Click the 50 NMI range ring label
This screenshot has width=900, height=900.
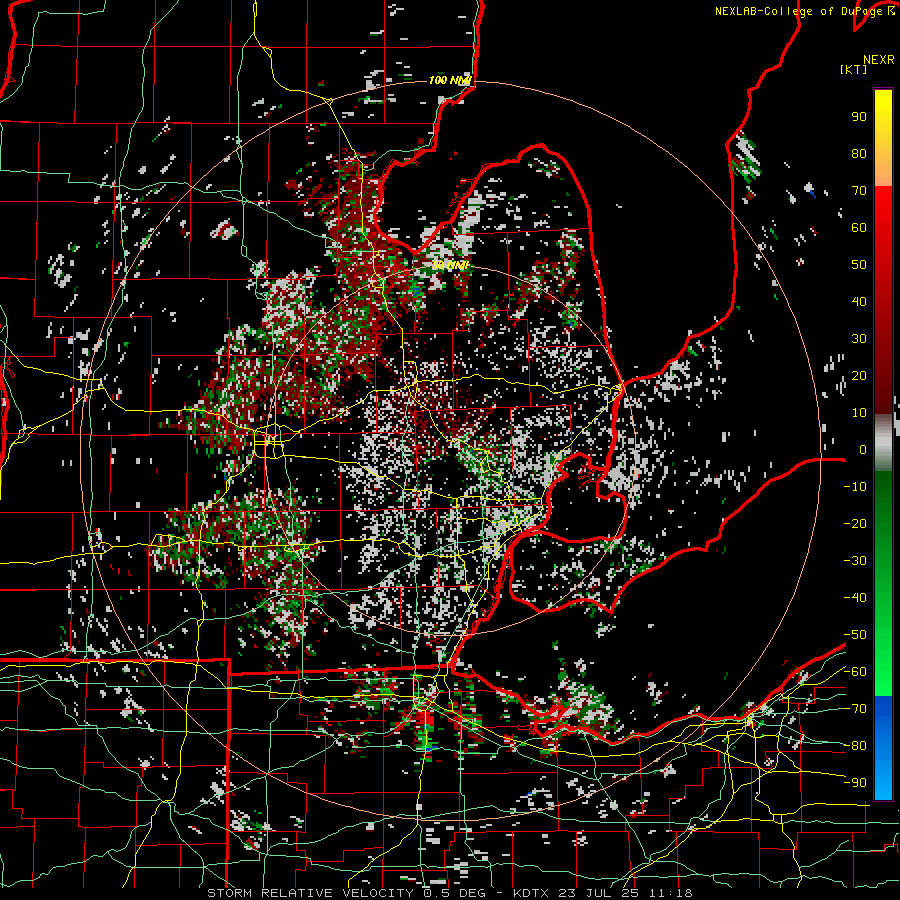451,265
